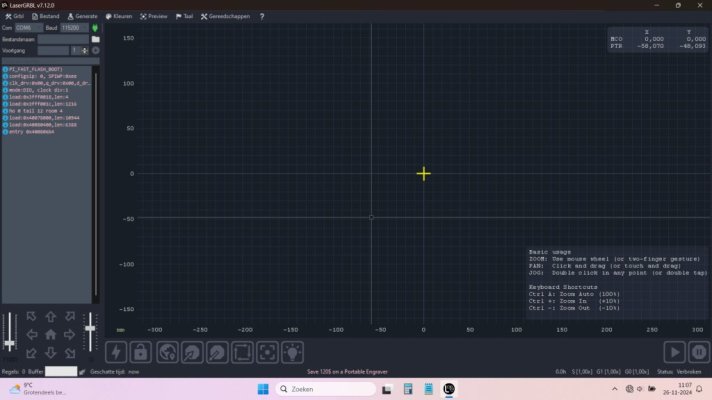Click the second laser-pointer disc button
The height and width of the screenshot is (400, 712).
coord(218,352)
